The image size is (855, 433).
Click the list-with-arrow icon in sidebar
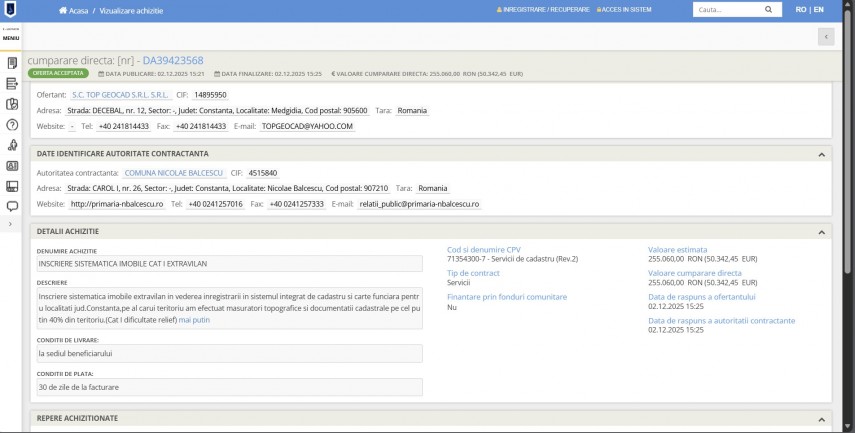(12, 84)
